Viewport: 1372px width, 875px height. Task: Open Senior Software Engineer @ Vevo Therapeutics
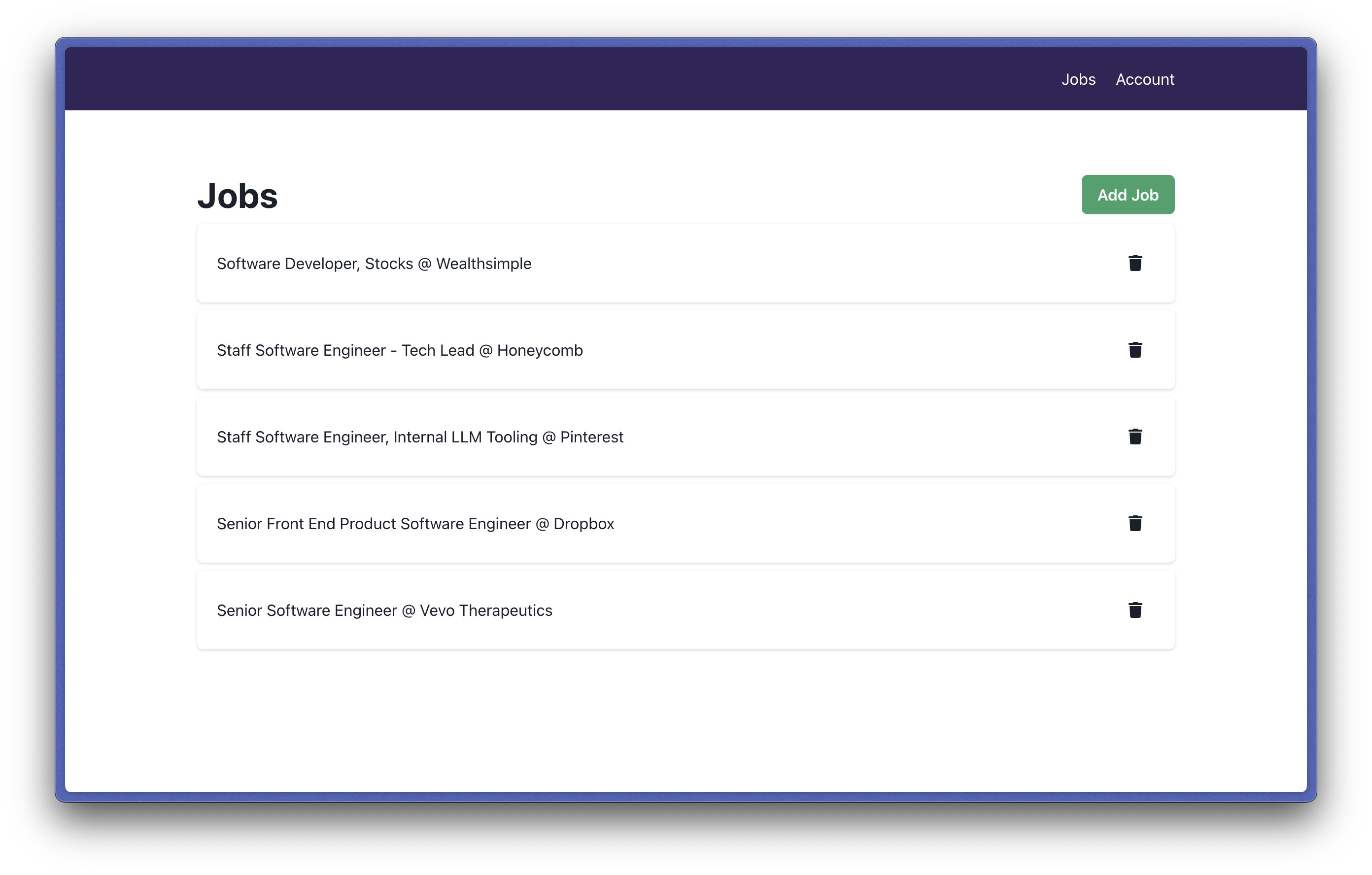point(384,610)
